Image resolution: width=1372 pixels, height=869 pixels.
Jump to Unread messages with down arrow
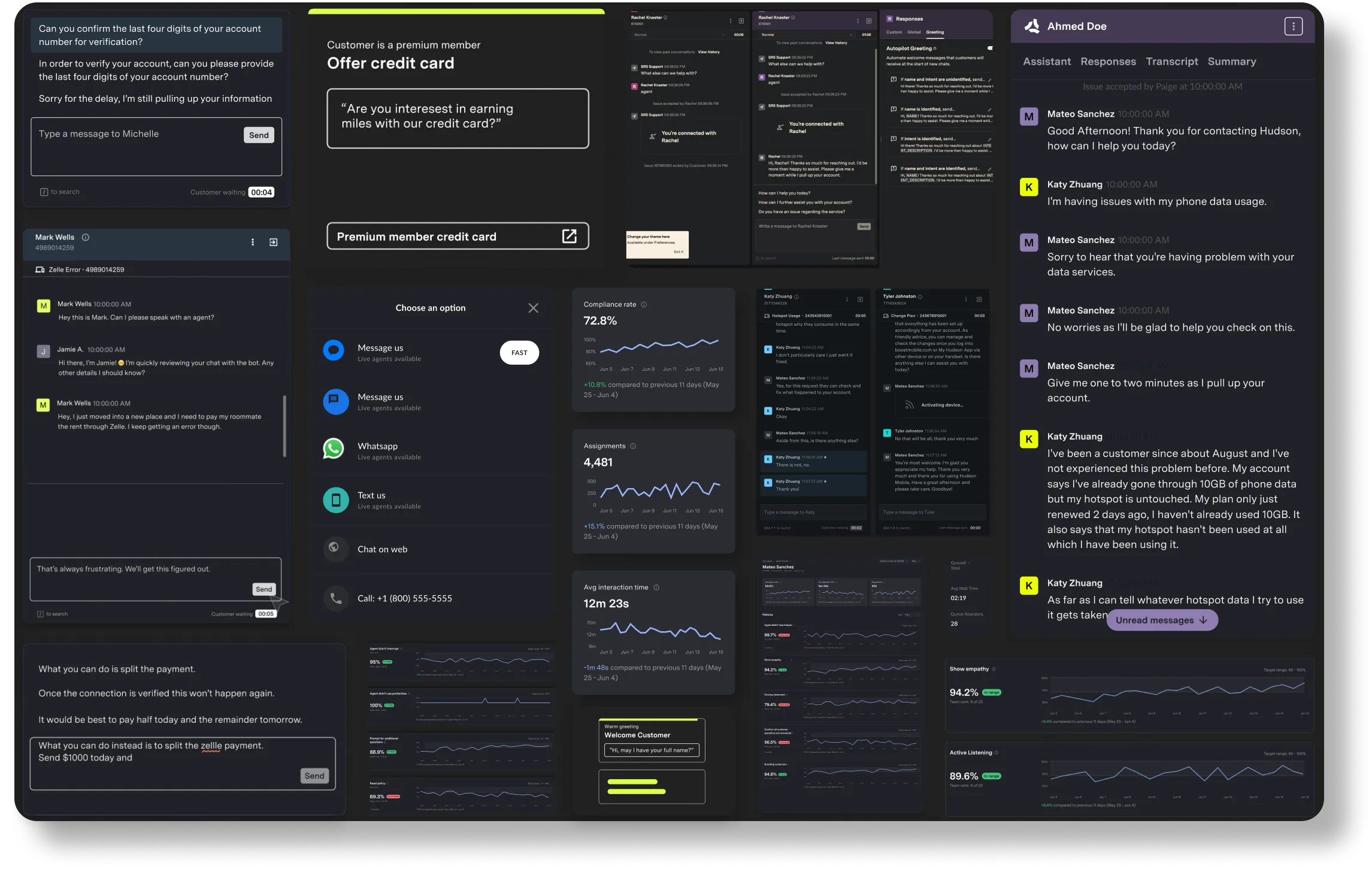point(1162,620)
